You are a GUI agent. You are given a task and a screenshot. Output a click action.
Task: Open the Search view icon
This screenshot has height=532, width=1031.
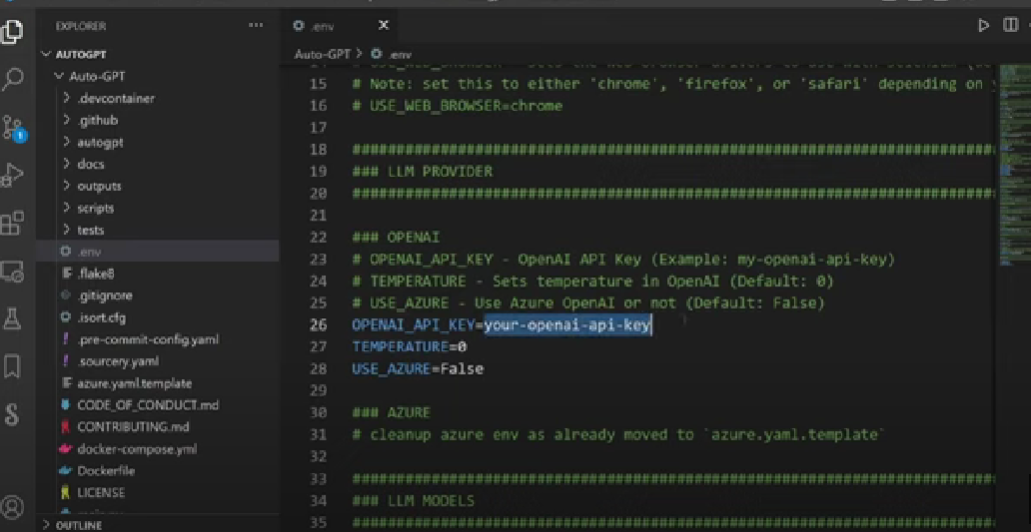pyautogui.click(x=12, y=80)
